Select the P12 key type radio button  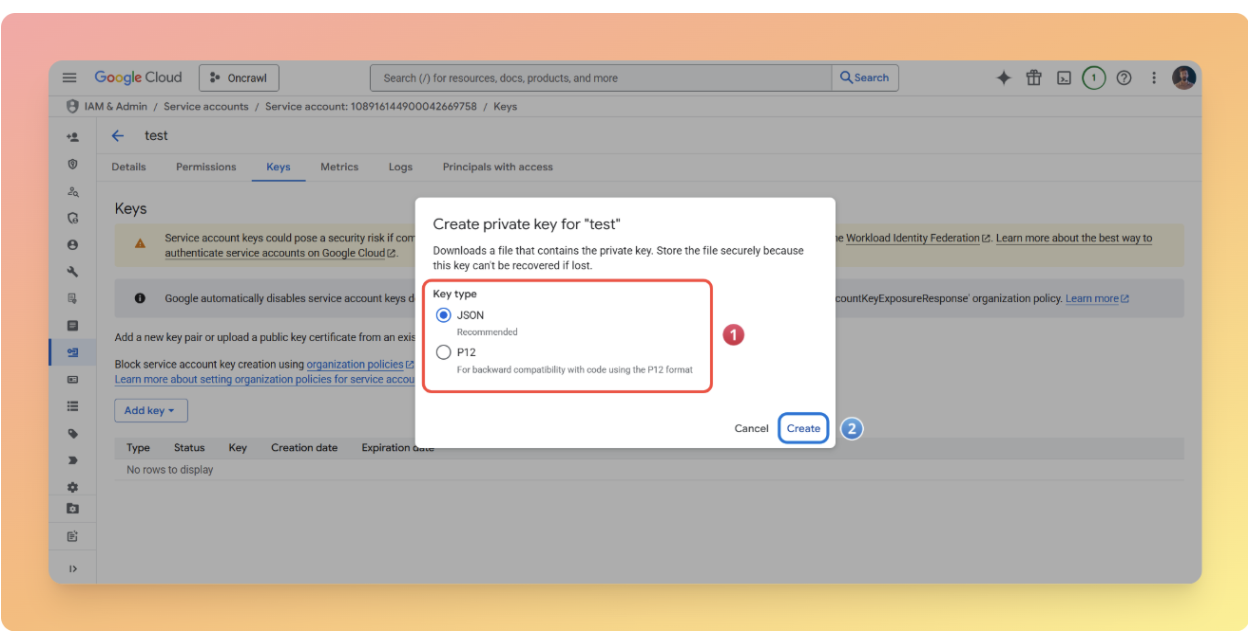pyautogui.click(x=443, y=351)
